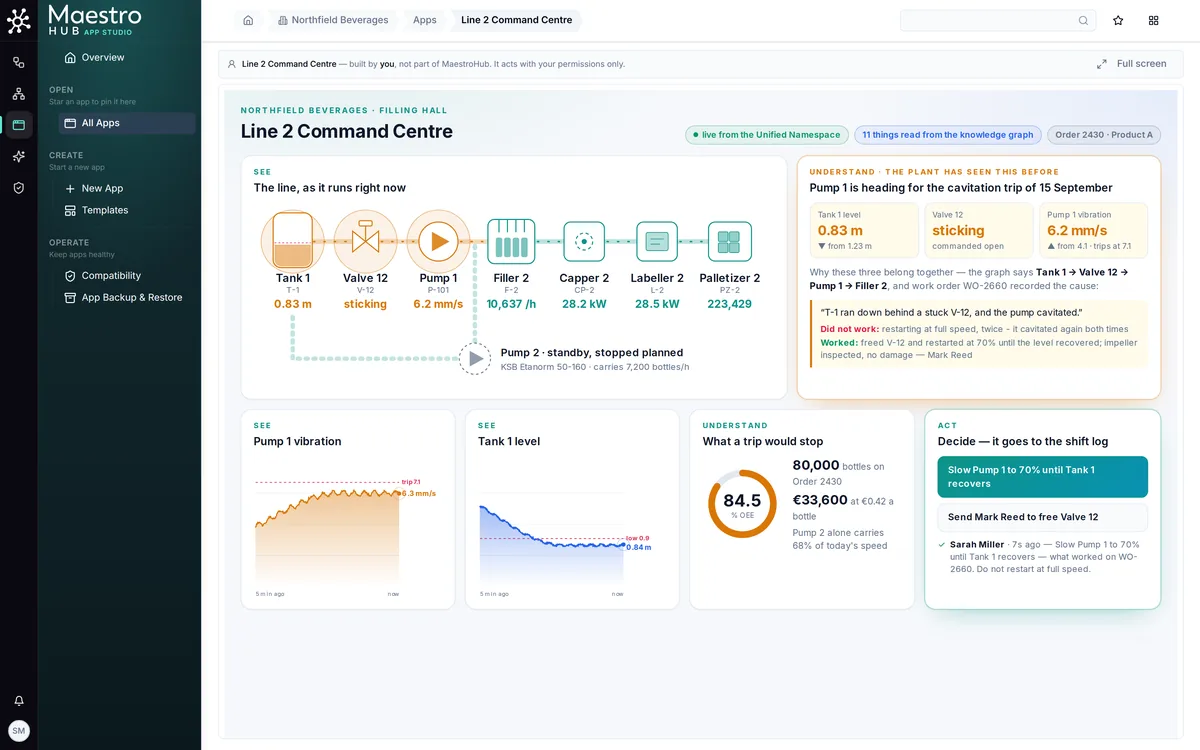Click the header search field
1200x750 pixels.
click(998, 20)
